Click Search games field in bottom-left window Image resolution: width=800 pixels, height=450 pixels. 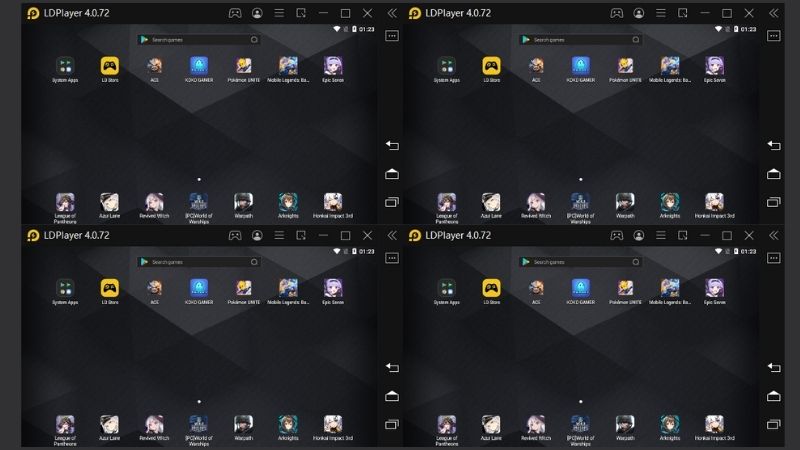[199, 262]
